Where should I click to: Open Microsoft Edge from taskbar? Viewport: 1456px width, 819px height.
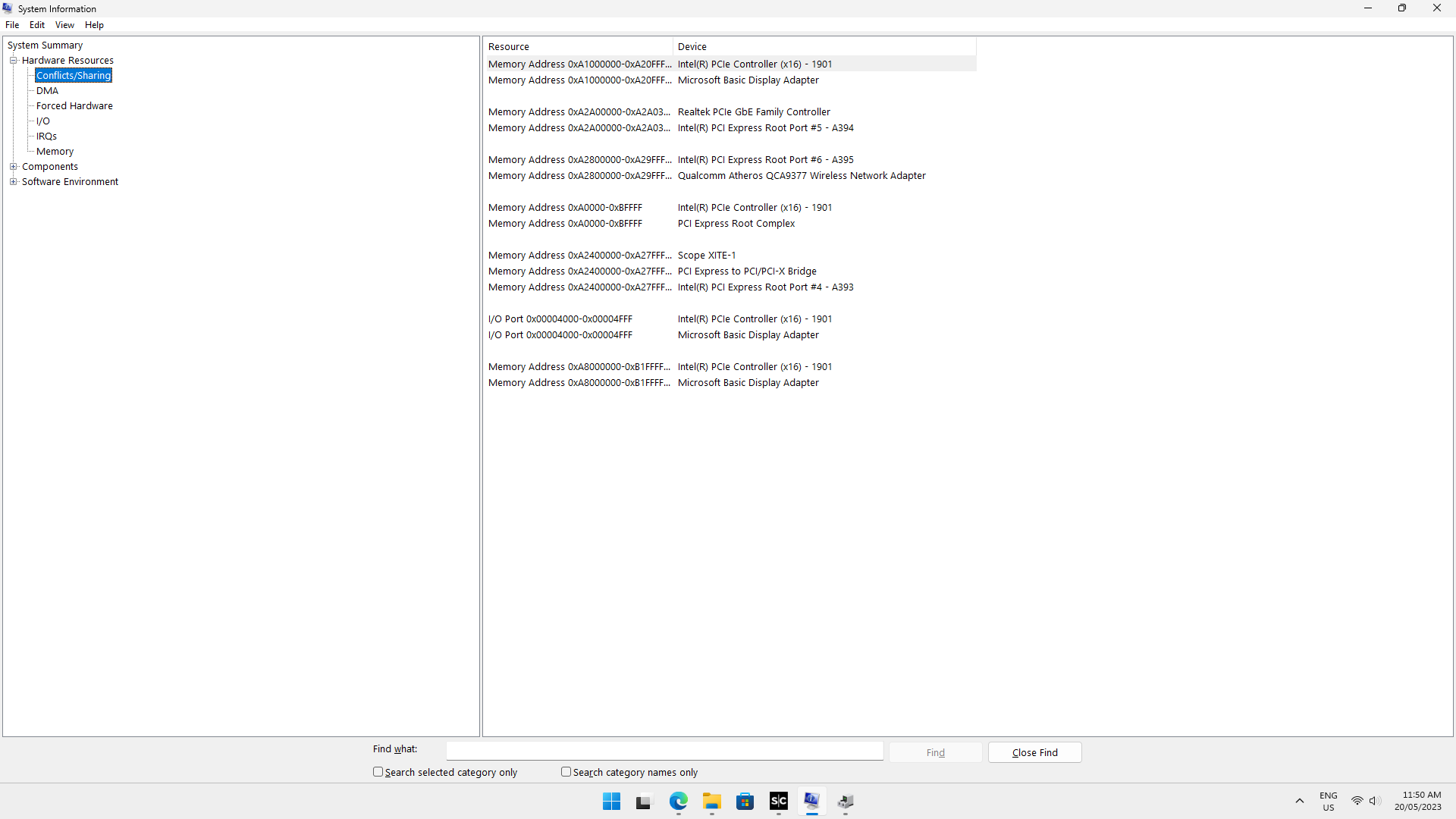point(678,800)
